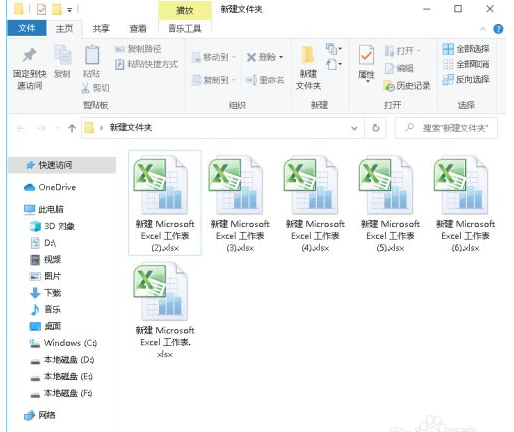The width and height of the screenshot is (514, 432).
Task: Go forward with right arrow
Action: pyautogui.click(x=41, y=128)
